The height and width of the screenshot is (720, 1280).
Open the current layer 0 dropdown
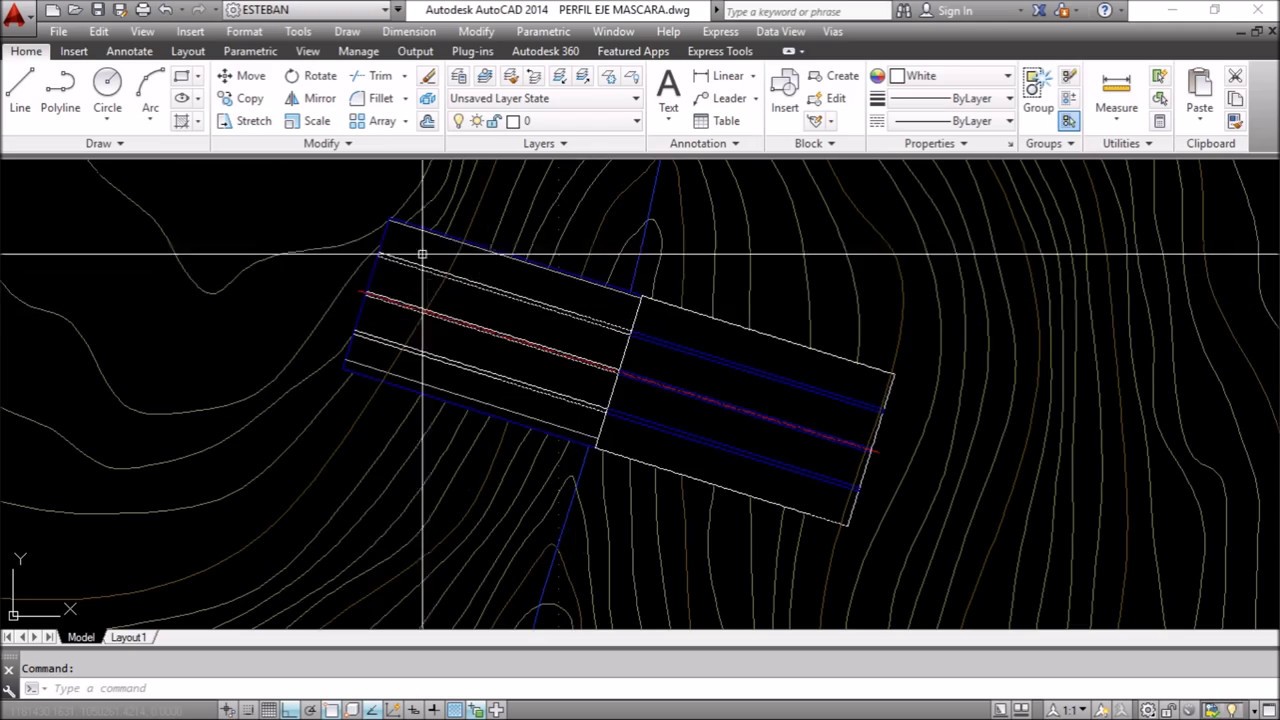545,121
